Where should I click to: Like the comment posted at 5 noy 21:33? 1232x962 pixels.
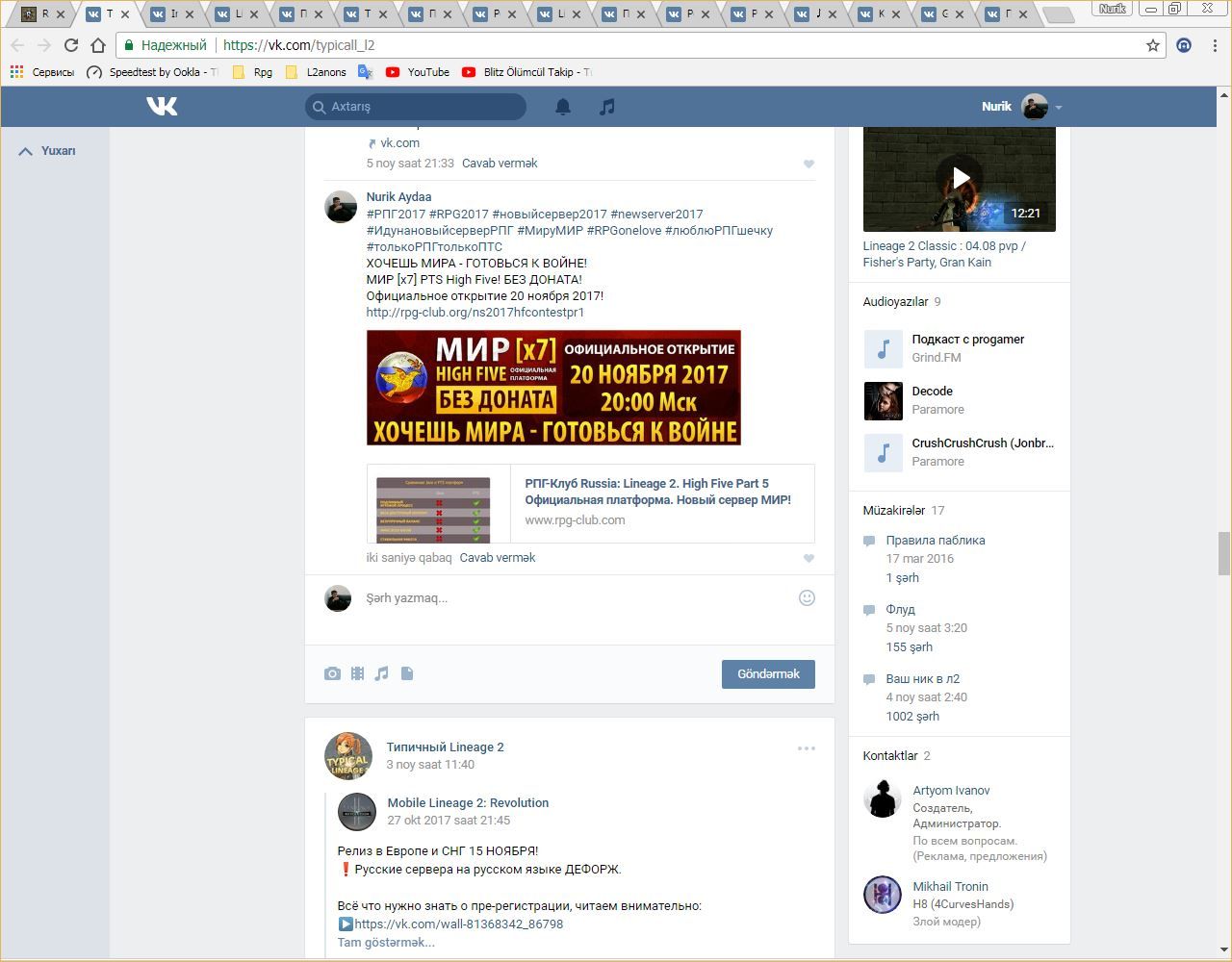(x=808, y=164)
